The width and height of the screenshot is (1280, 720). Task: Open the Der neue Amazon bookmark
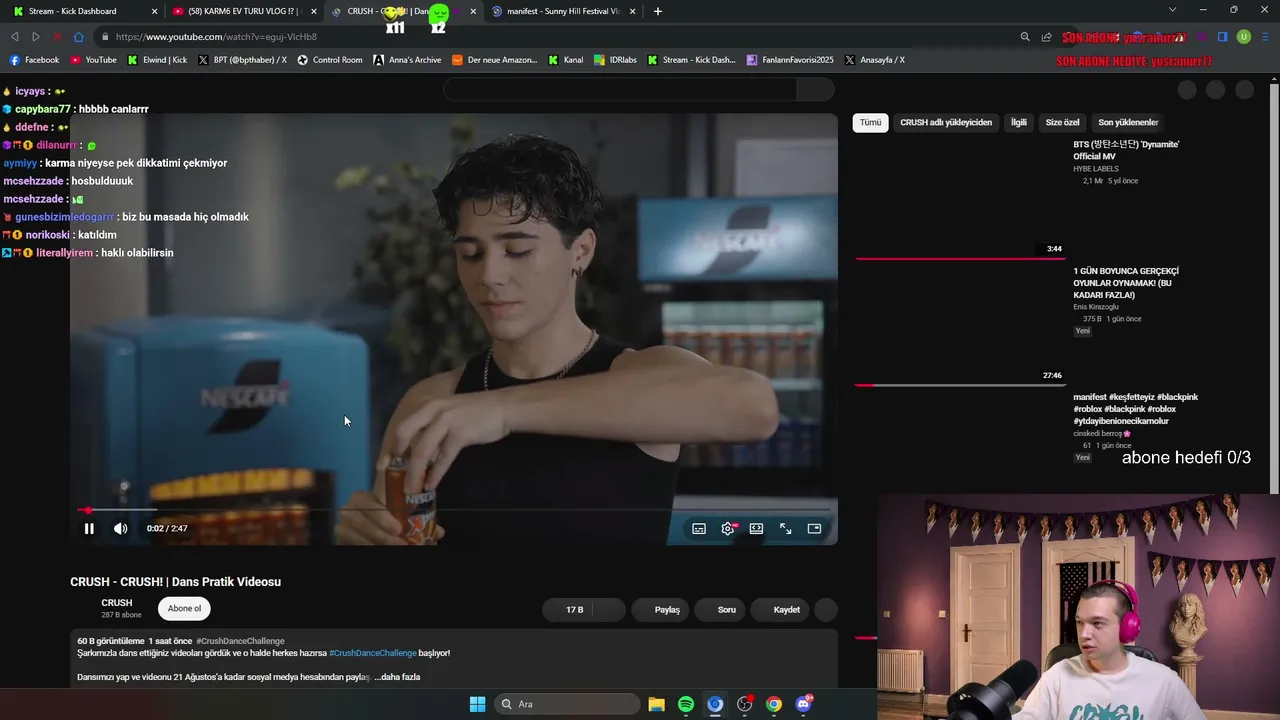click(x=495, y=60)
